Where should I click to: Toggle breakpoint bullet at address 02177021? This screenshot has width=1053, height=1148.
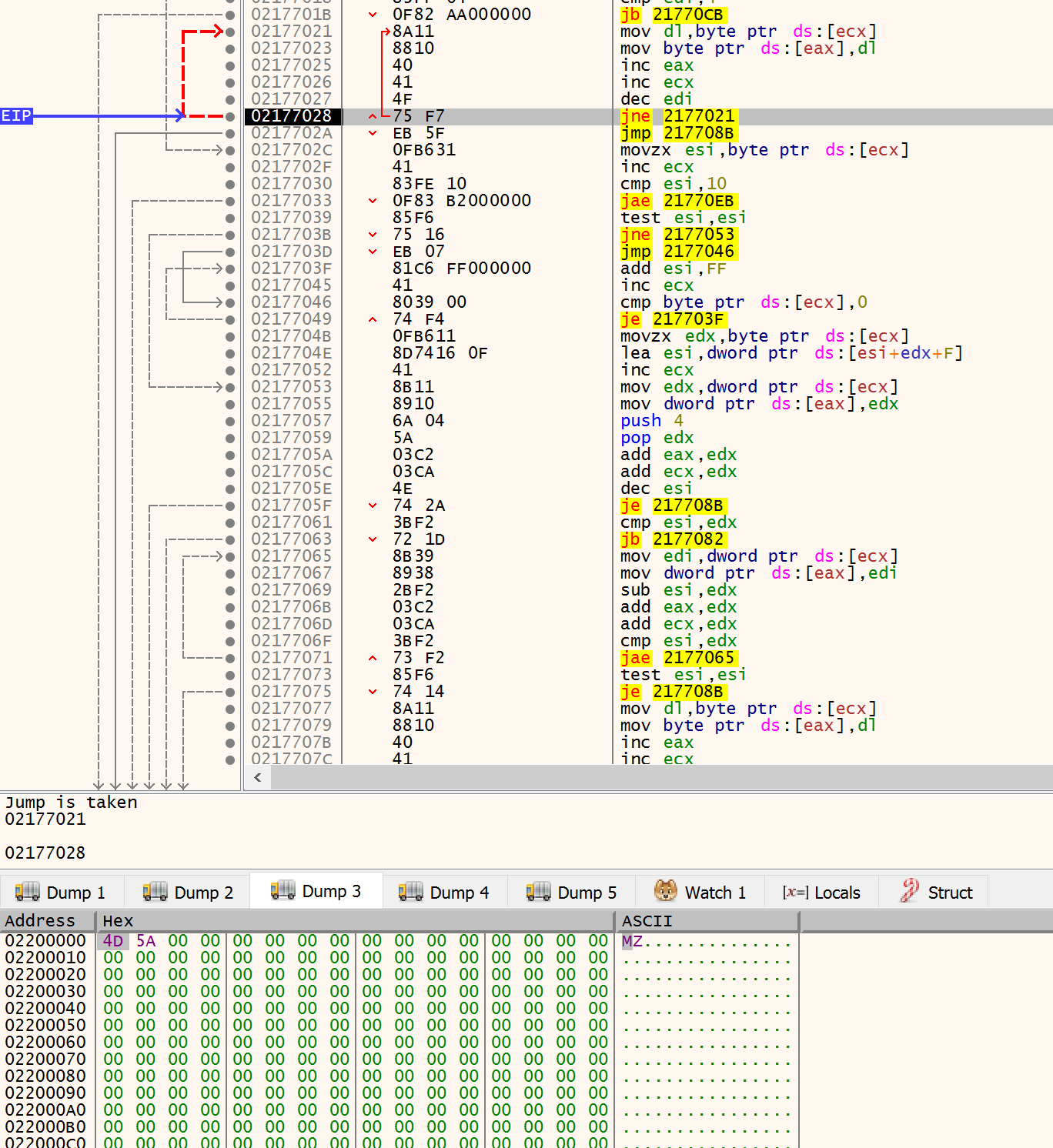click(x=230, y=32)
